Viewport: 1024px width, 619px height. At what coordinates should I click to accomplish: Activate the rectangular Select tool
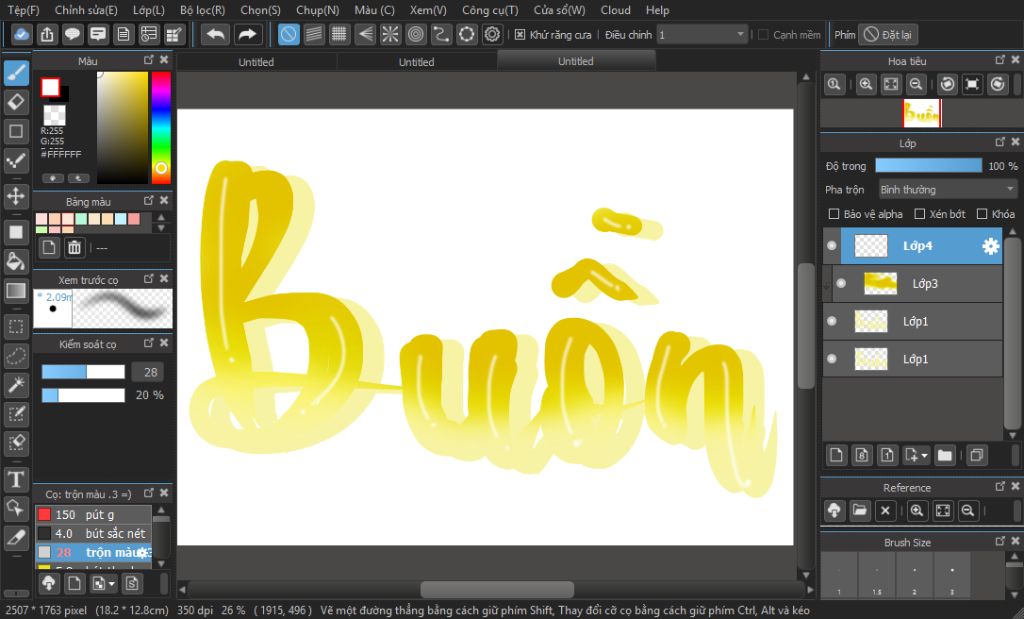[x=16, y=326]
